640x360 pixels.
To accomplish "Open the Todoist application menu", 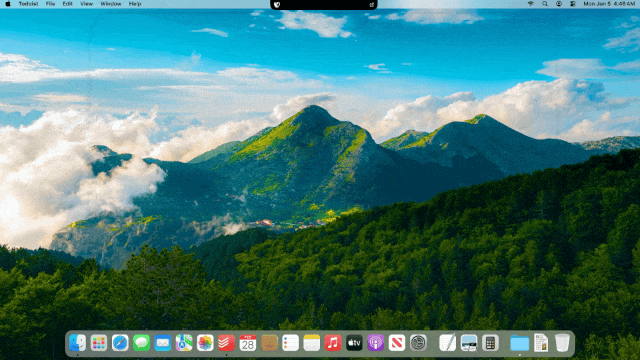I will [x=28, y=4].
